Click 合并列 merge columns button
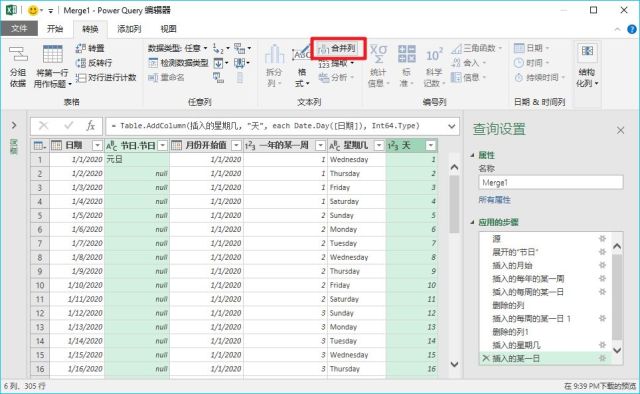The image size is (640, 394). (338, 49)
